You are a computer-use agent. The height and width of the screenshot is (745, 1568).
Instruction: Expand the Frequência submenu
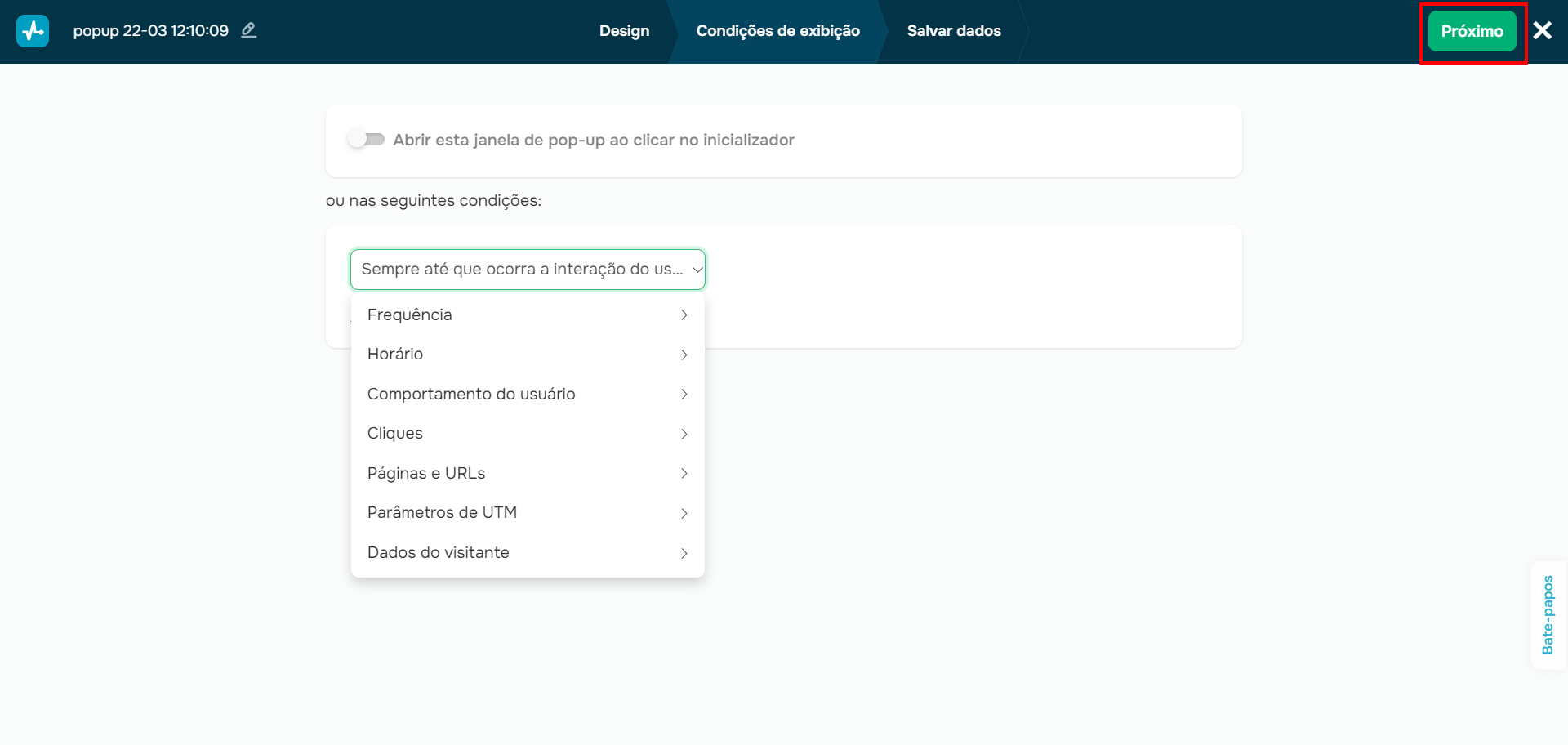point(409,315)
